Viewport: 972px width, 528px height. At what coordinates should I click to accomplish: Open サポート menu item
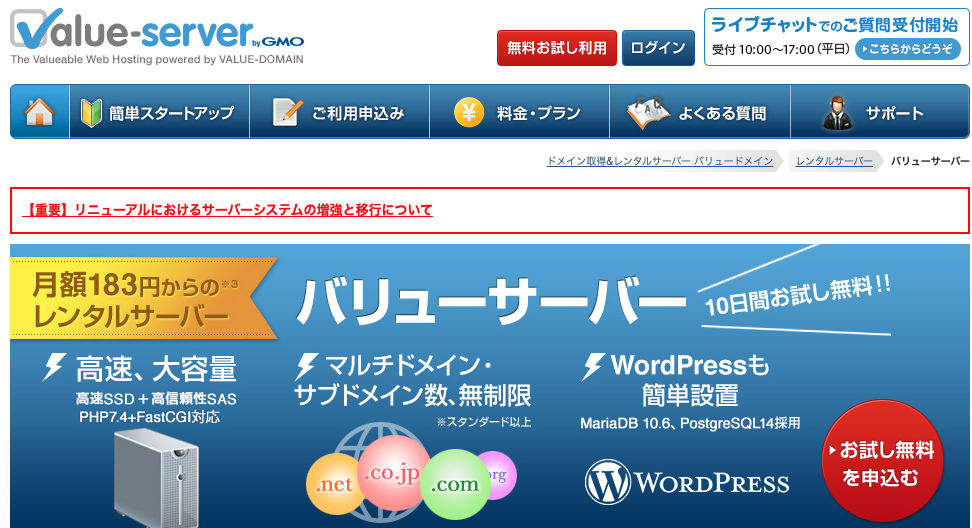pos(880,112)
